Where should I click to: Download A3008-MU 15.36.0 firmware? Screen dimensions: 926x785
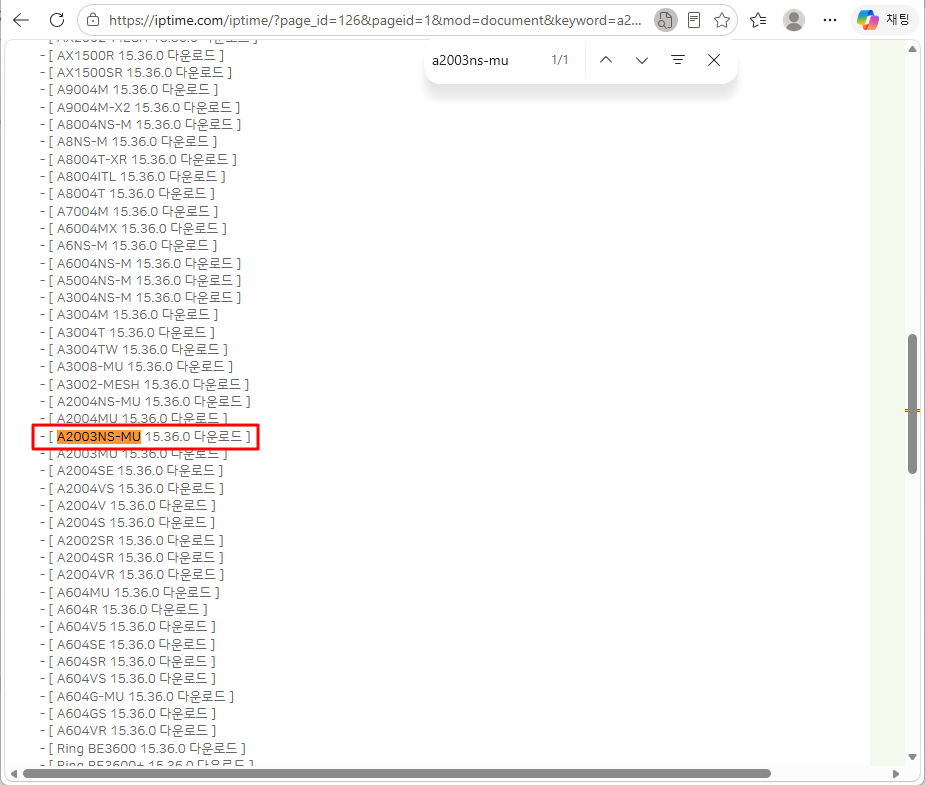[141, 367]
